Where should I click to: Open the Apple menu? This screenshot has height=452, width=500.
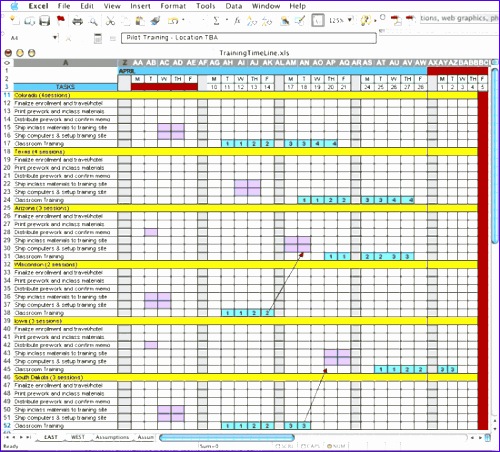coord(14,6)
